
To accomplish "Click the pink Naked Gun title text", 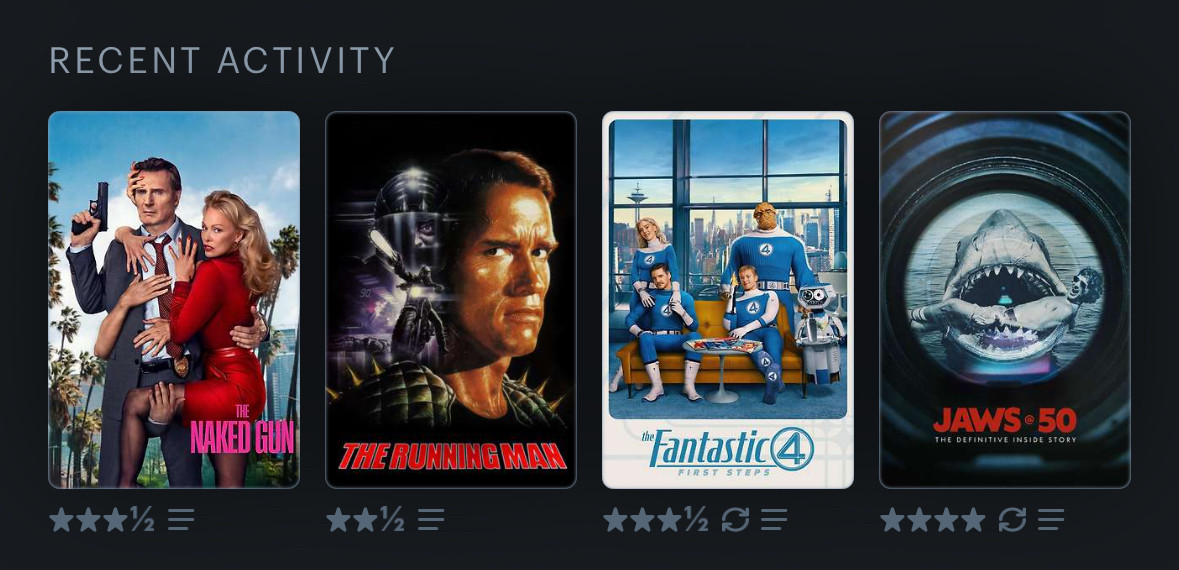I will point(241,430).
